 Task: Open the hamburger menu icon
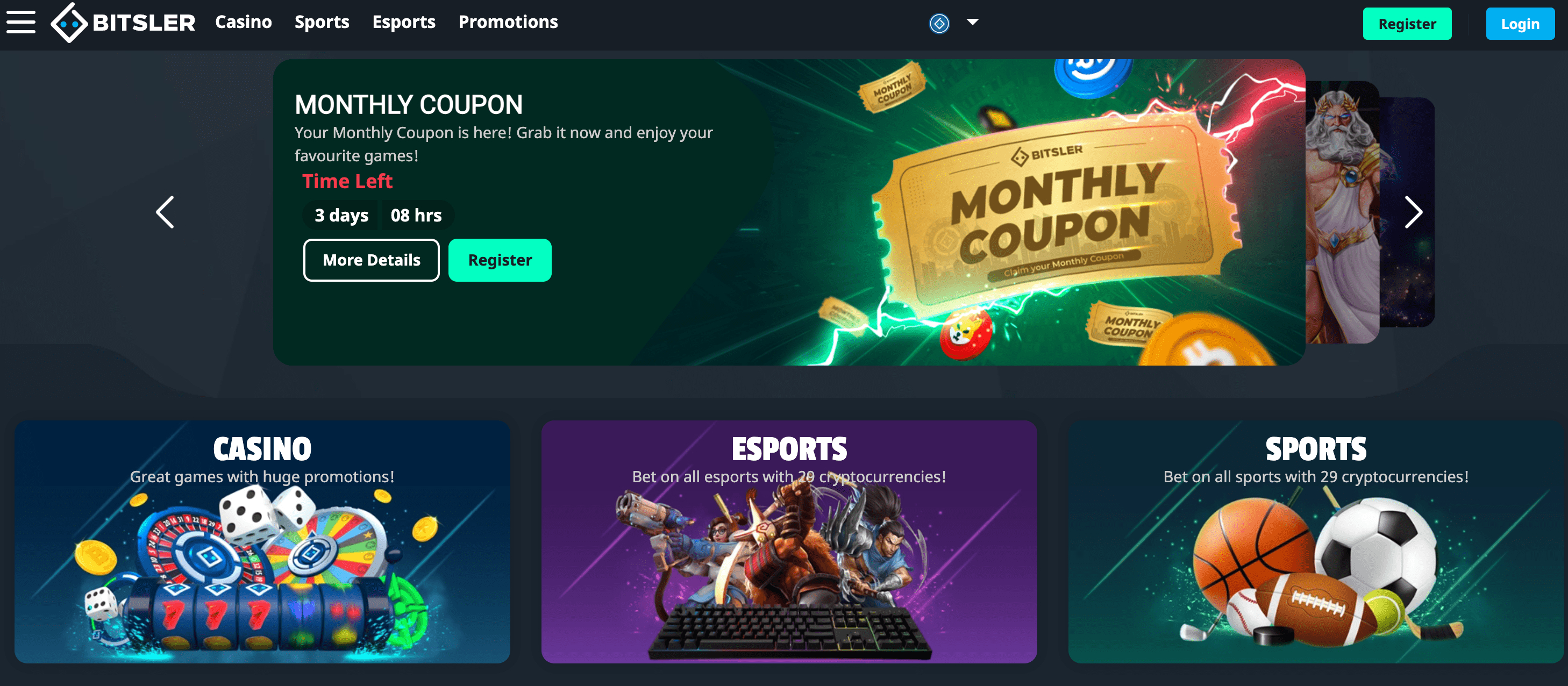tap(20, 23)
